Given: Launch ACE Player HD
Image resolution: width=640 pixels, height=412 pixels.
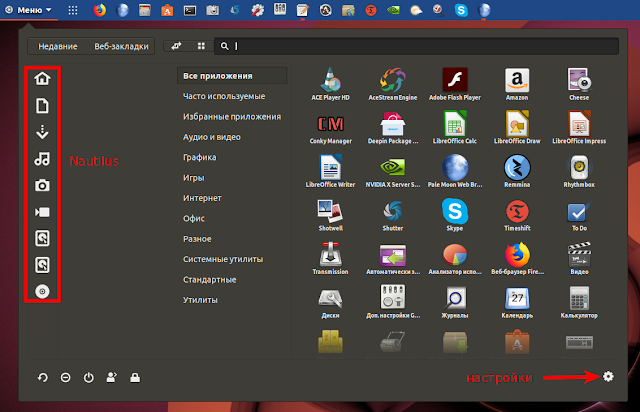Looking at the screenshot, I should [x=331, y=85].
